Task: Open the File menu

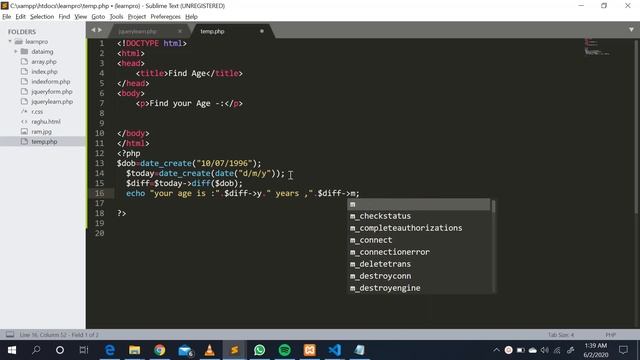Action: click(x=7, y=17)
